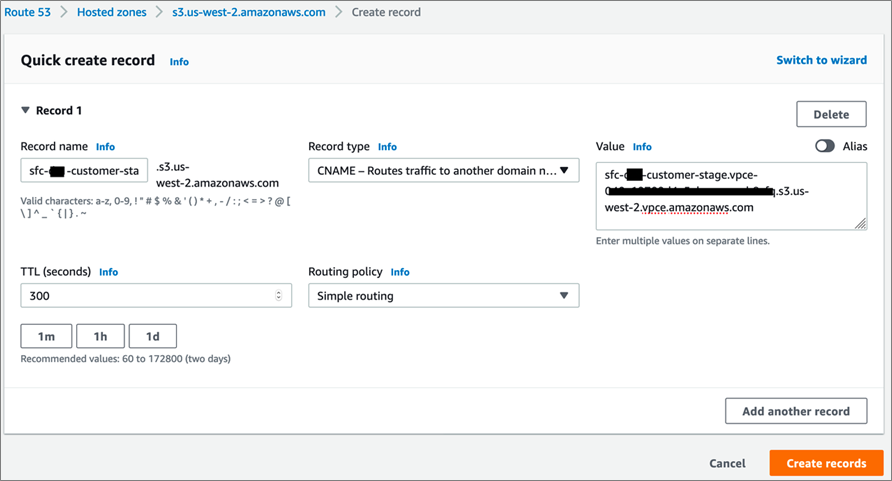Viewport: 892px width, 481px height.
Task: Click the 'Enter multiple values on separate lines' hint
Action: tap(683, 241)
